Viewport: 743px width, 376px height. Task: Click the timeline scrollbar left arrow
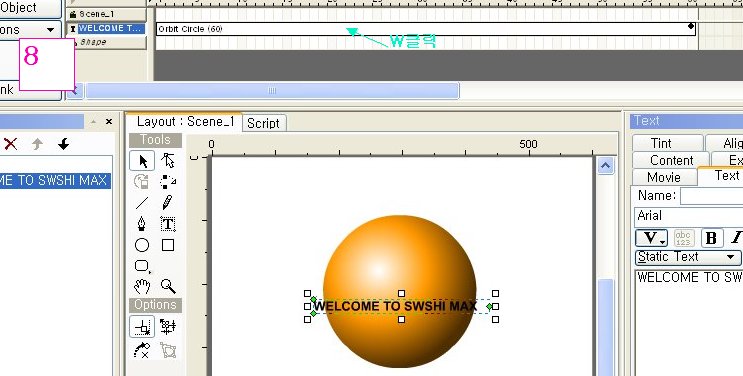[x=75, y=91]
